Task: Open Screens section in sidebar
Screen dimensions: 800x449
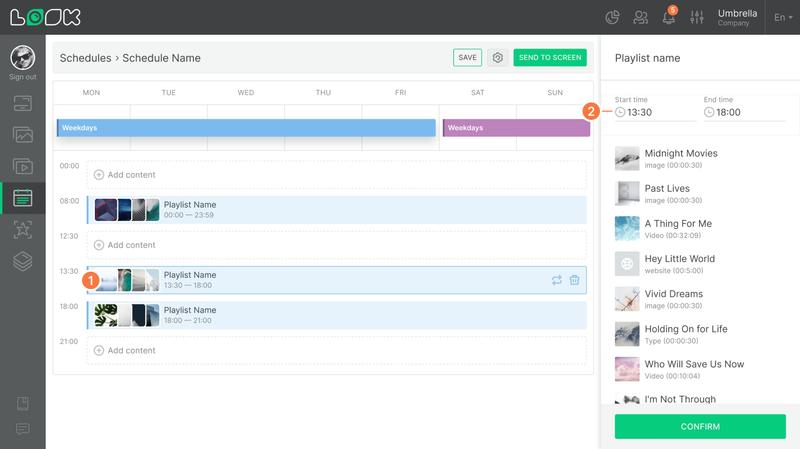Action: (22, 104)
